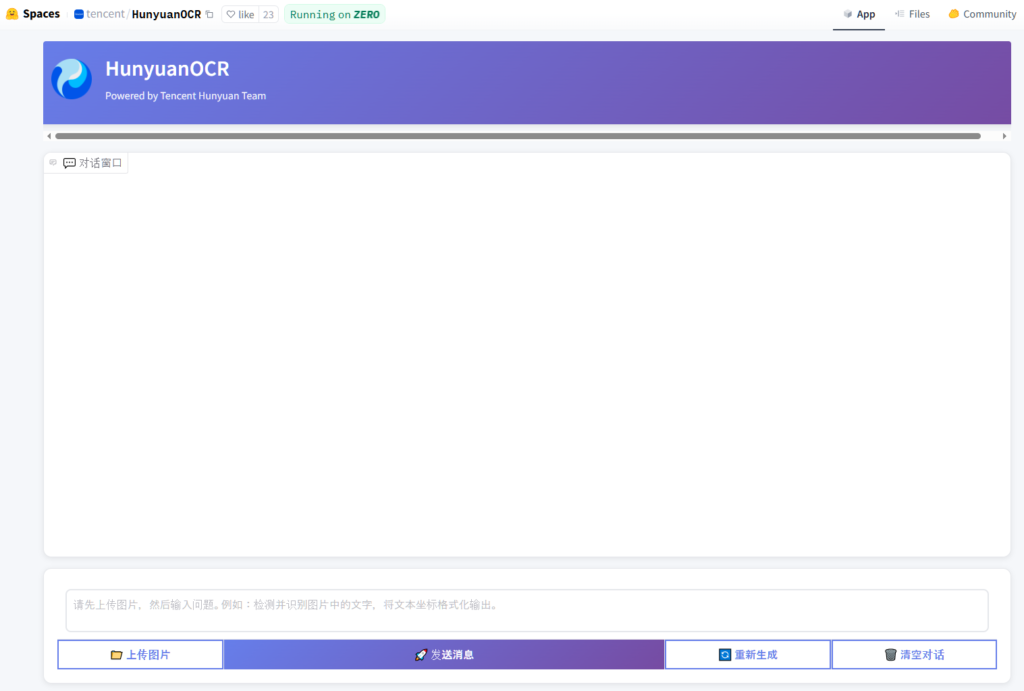Open the tencent organization page link

104,14
